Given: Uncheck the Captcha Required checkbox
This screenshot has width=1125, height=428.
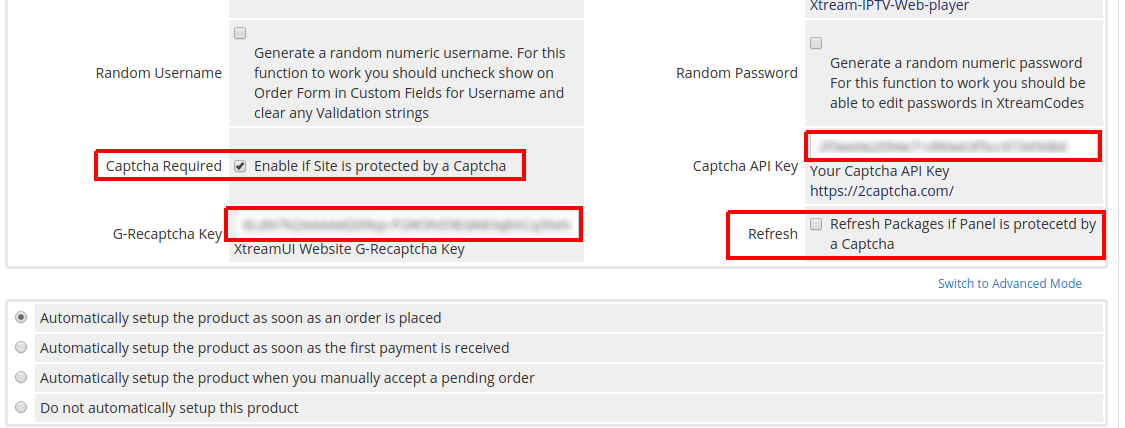Looking at the screenshot, I should 240,166.
